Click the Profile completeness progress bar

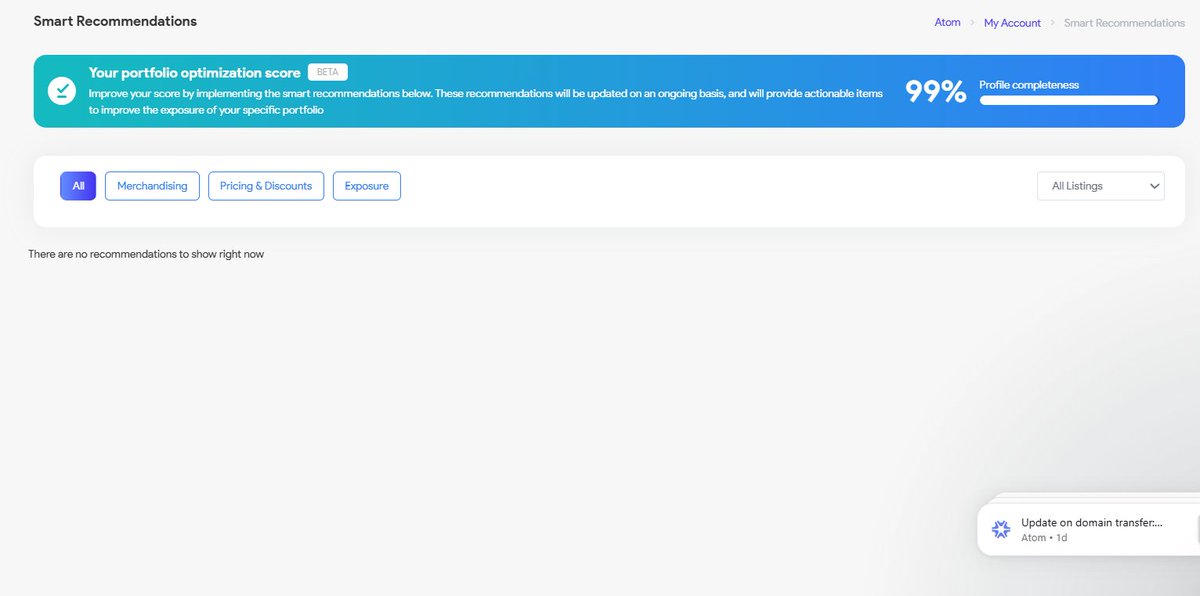[x=1068, y=100]
